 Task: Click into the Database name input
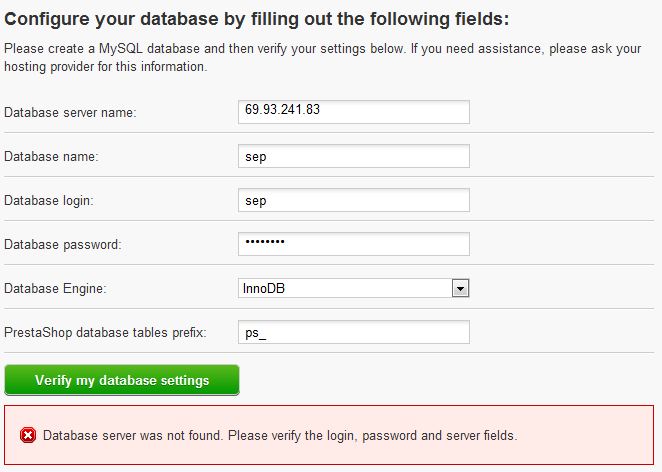tap(354, 156)
